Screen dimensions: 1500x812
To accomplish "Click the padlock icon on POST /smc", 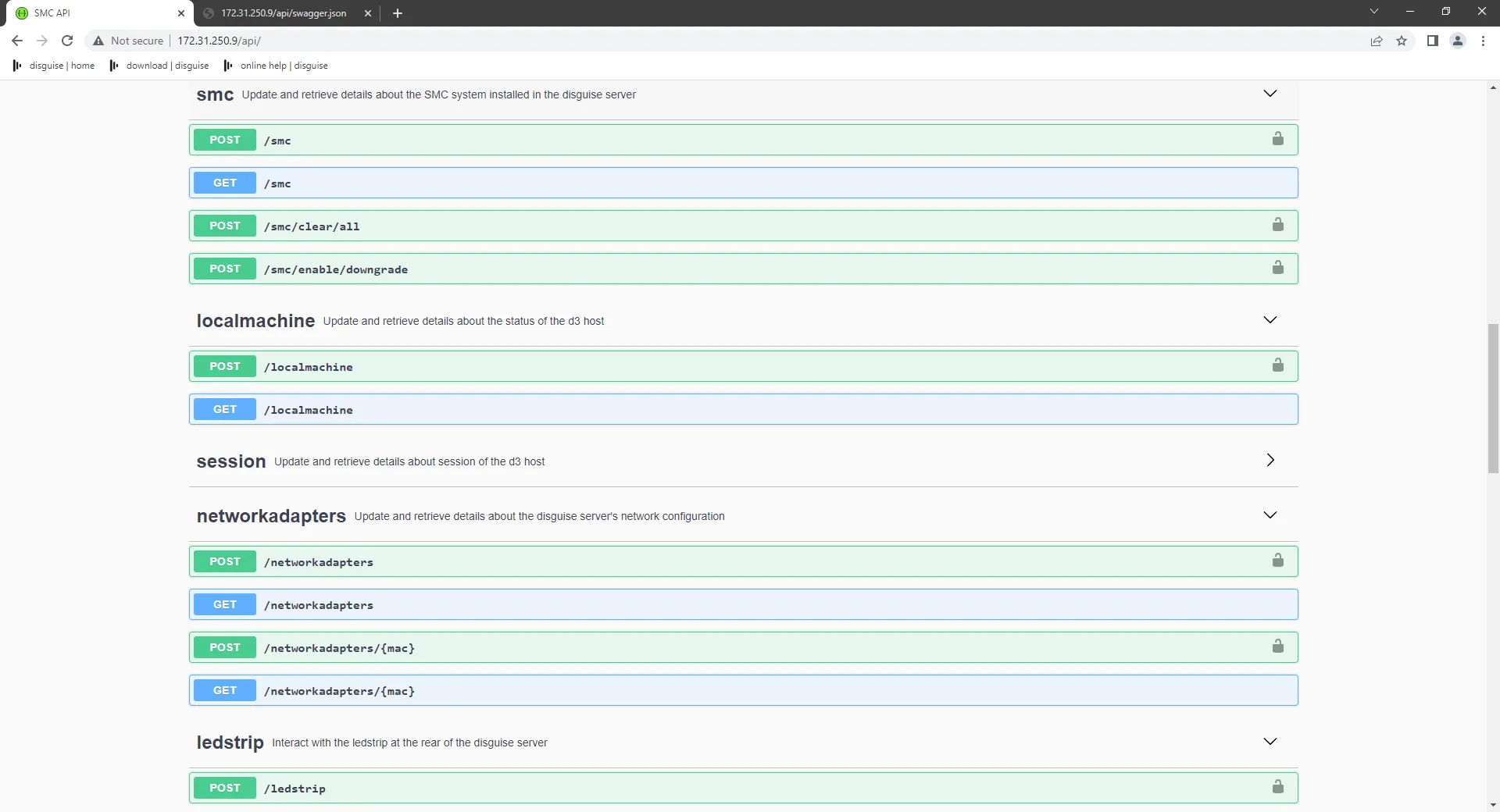I will pos(1278,139).
